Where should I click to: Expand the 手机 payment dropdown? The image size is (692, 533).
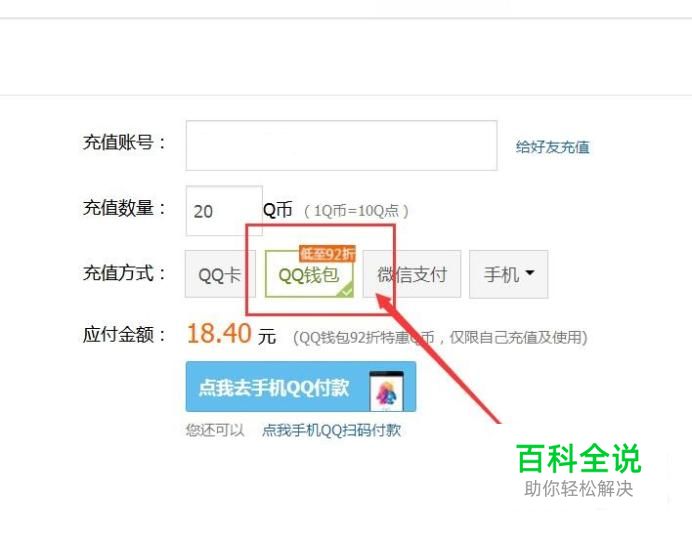click(508, 274)
